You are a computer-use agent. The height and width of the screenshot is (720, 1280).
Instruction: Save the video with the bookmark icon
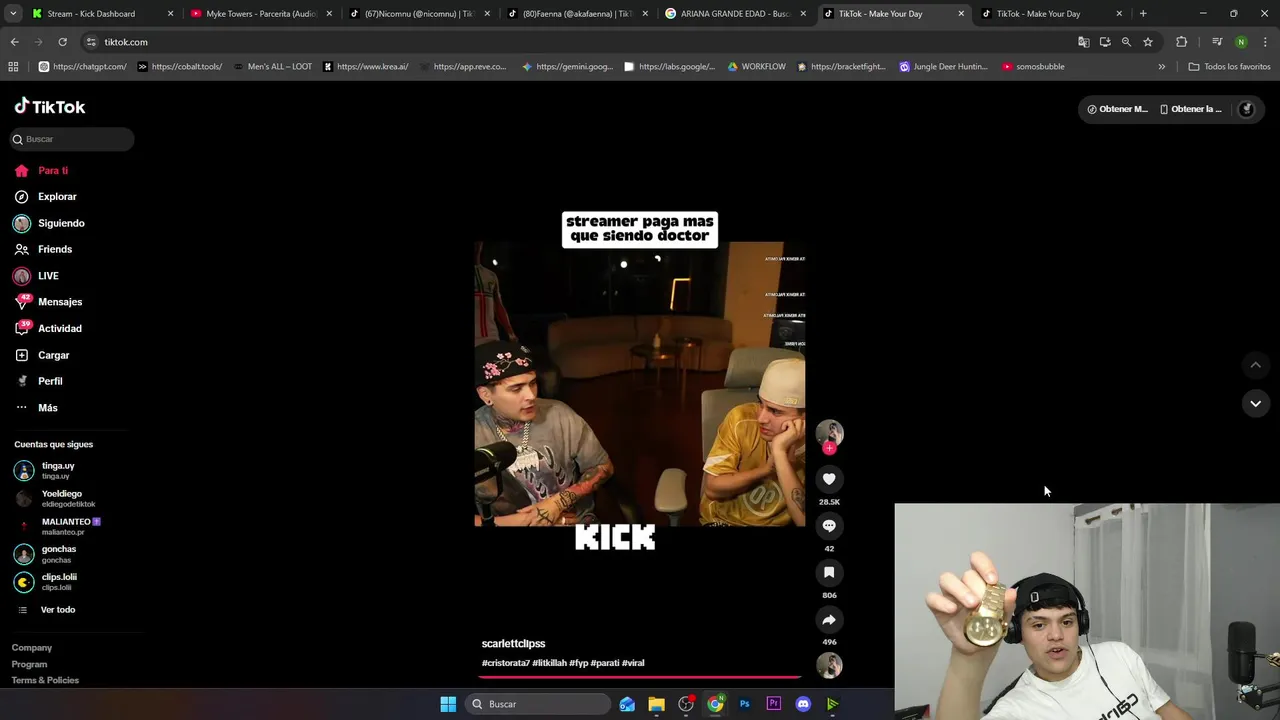point(829,572)
